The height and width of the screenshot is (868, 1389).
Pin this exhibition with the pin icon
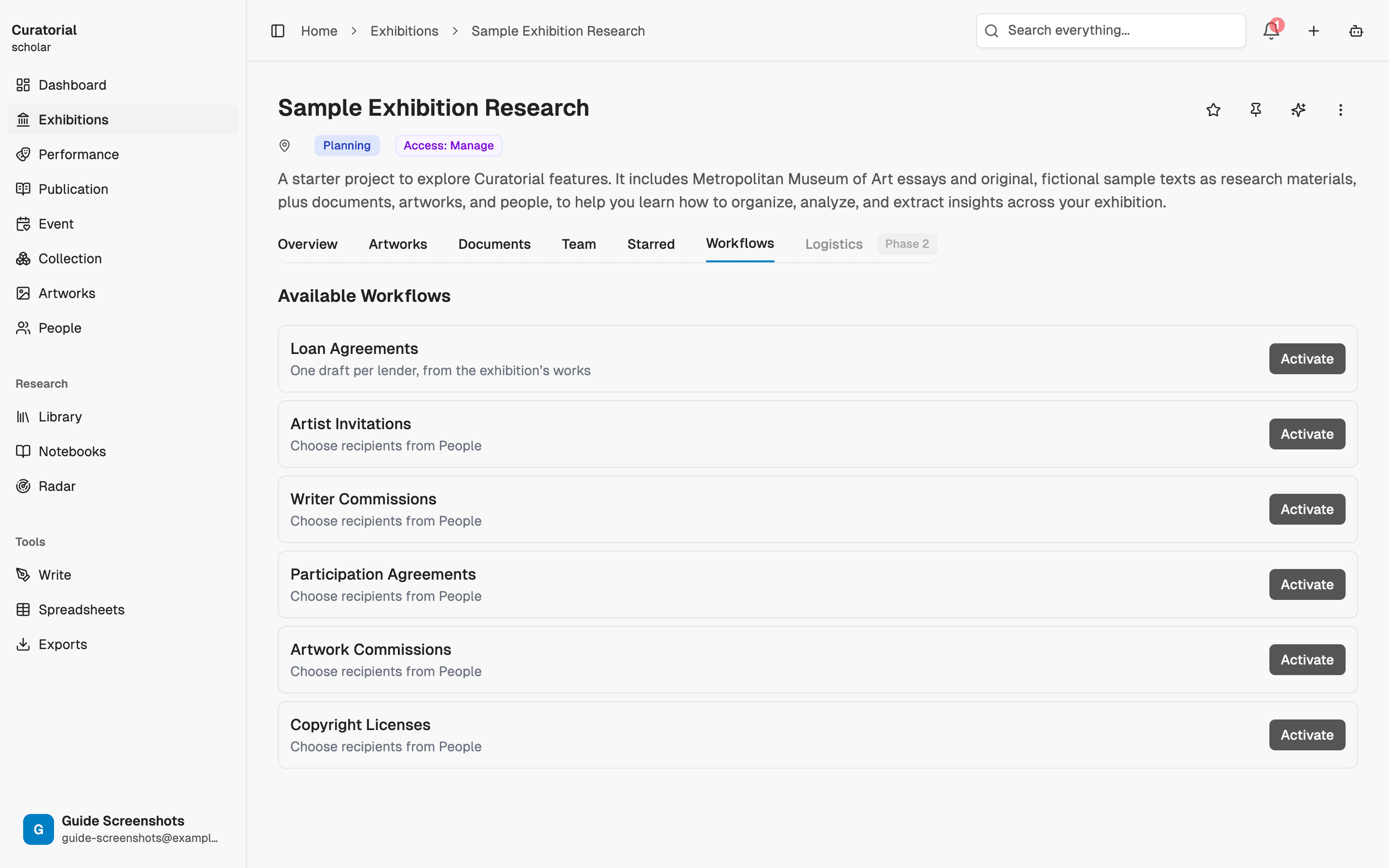pos(1256,109)
